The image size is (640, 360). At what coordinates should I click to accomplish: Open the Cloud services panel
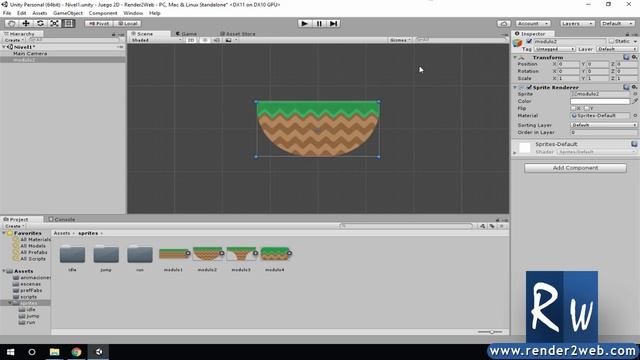pyautogui.click(x=504, y=24)
